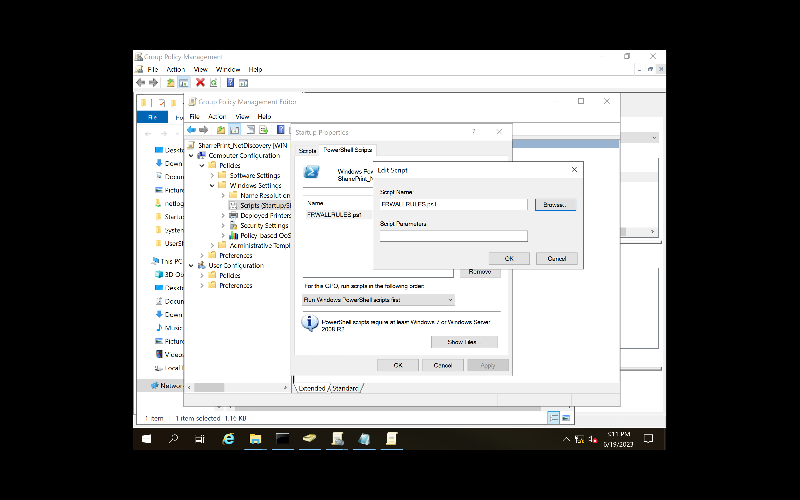Click Up one level icon in Group Policy Management toolbar
The width and height of the screenshot is (800, 500).
pos(170,83)
